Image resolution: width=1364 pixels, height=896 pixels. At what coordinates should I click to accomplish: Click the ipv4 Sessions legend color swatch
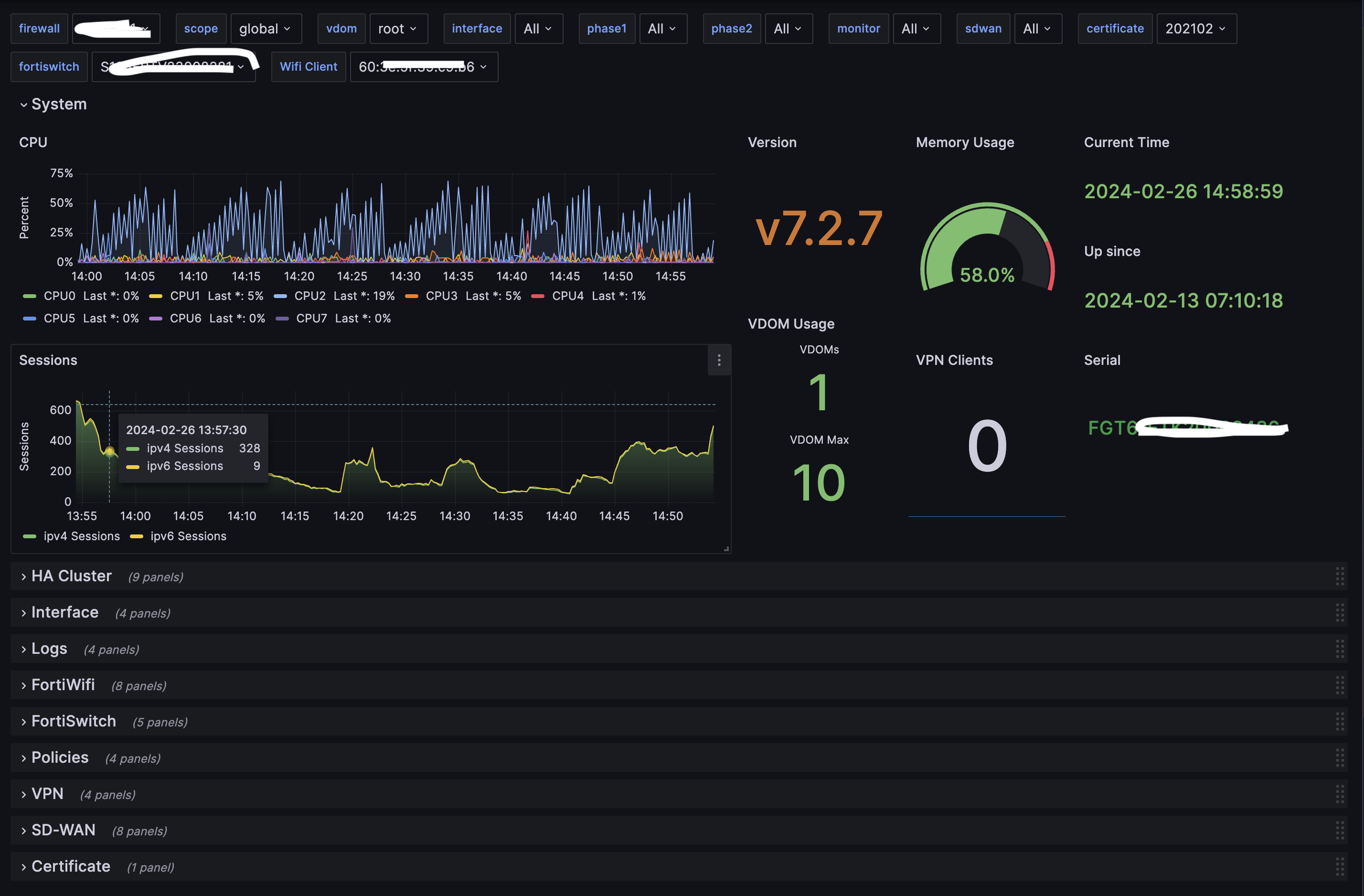tap(29, 536)
